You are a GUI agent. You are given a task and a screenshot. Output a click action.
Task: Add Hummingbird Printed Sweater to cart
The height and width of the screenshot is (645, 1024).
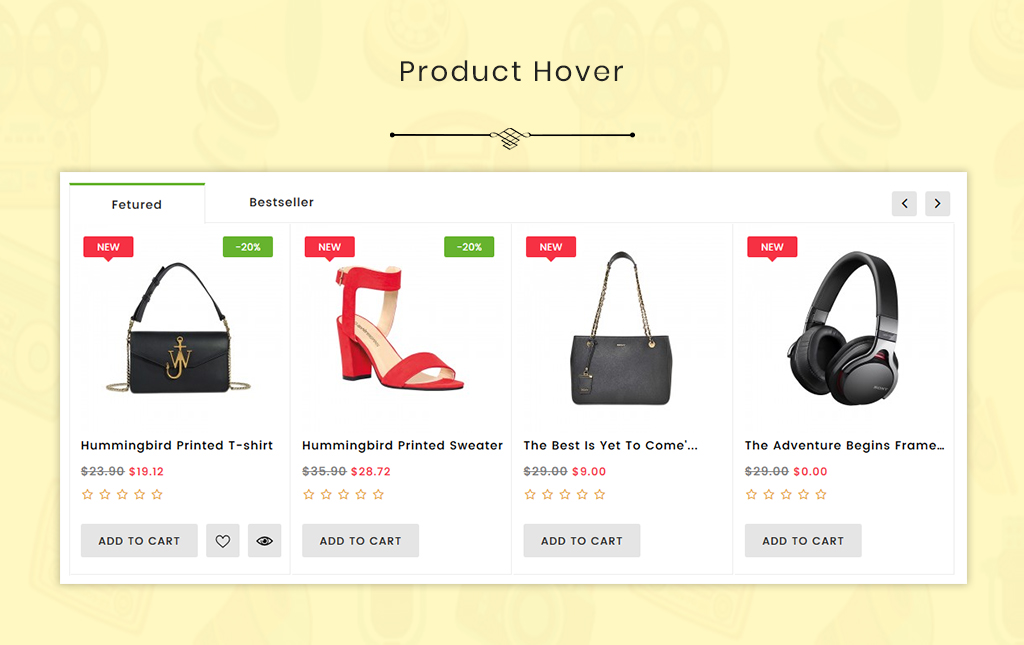(x=360, y=541)
